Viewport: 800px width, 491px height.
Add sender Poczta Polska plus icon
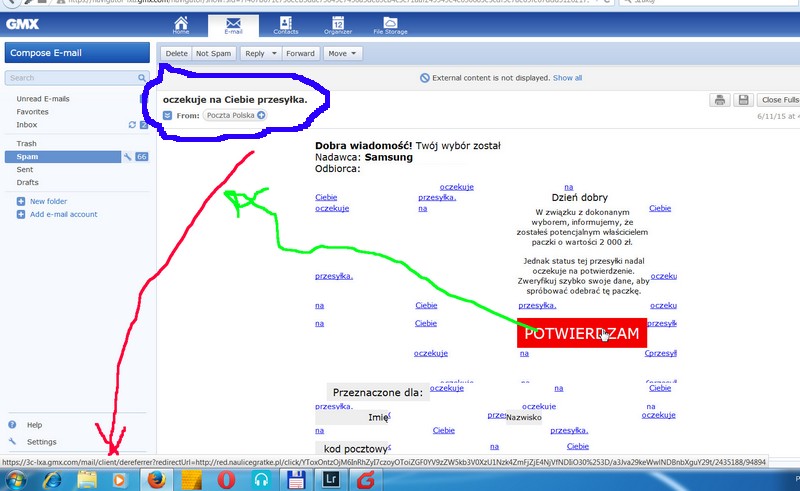[x=261, y=115]
